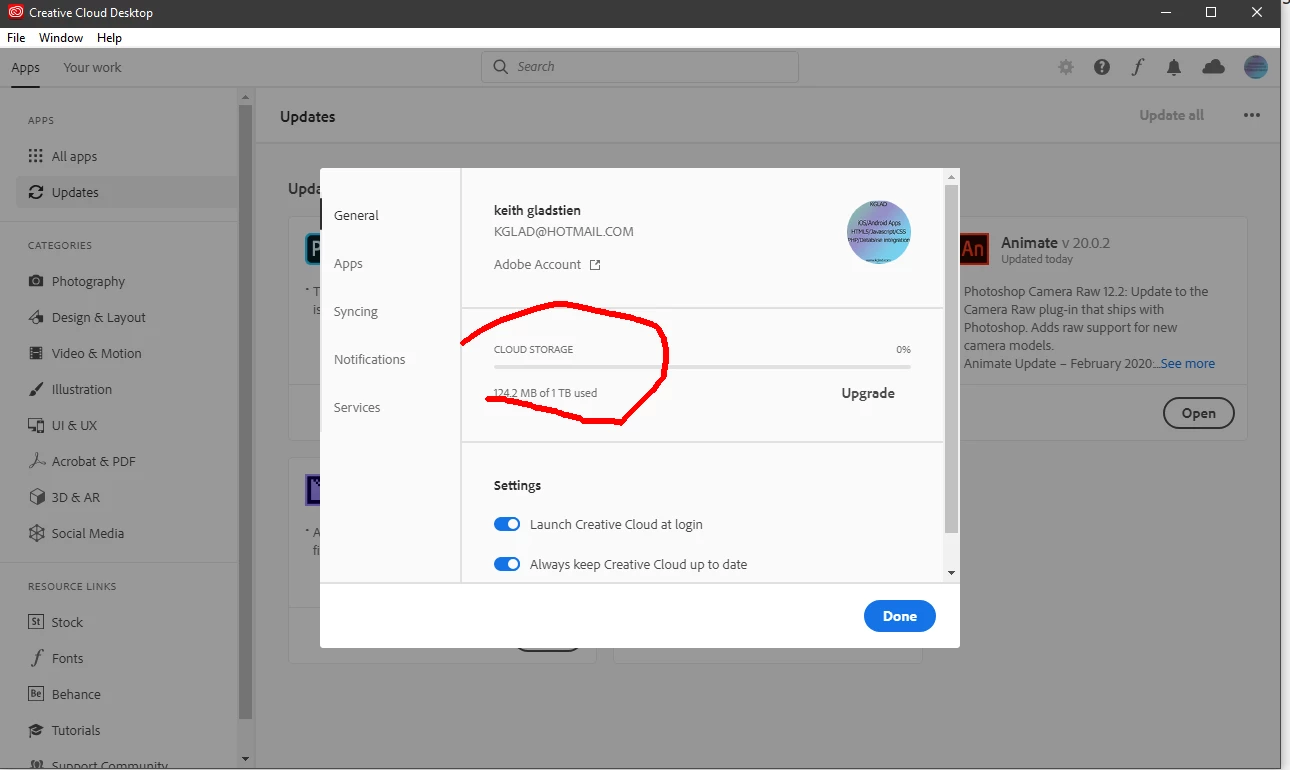The height and width of the screenshot is (770, 1290).
Task: Open the UI & UX category icon
Action: pyautogui.click(x=36, y=425)
